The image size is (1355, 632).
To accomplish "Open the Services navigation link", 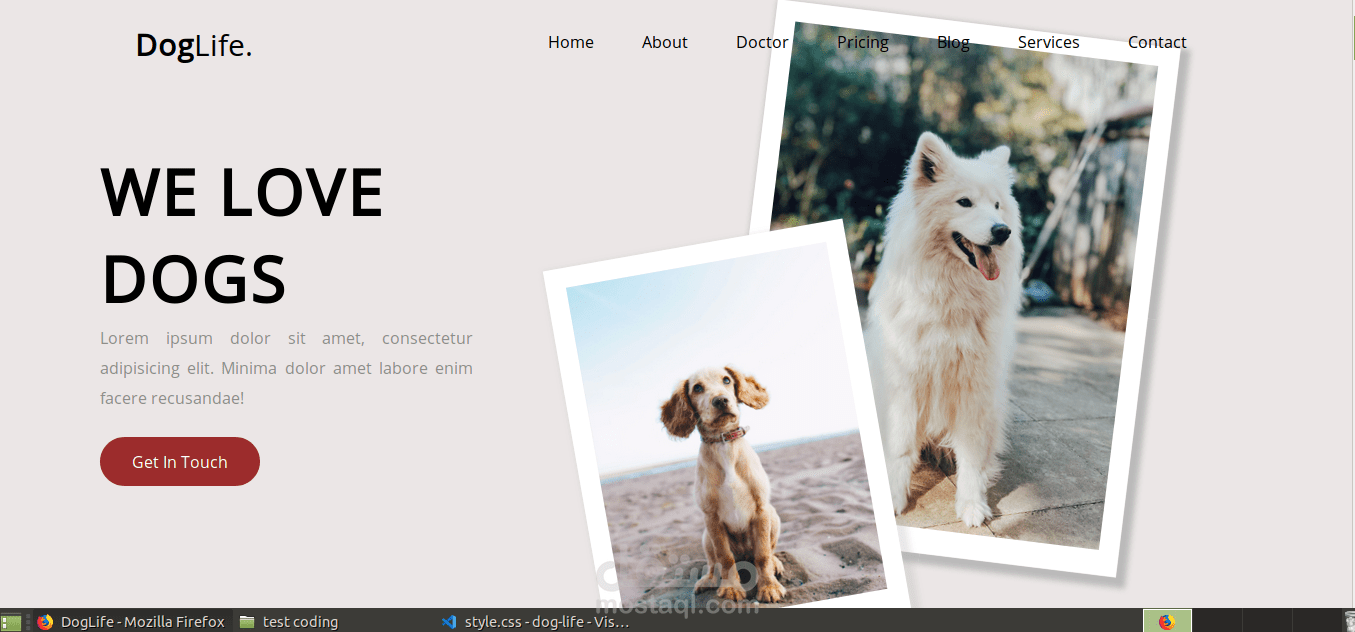I will pos(1048,42).
